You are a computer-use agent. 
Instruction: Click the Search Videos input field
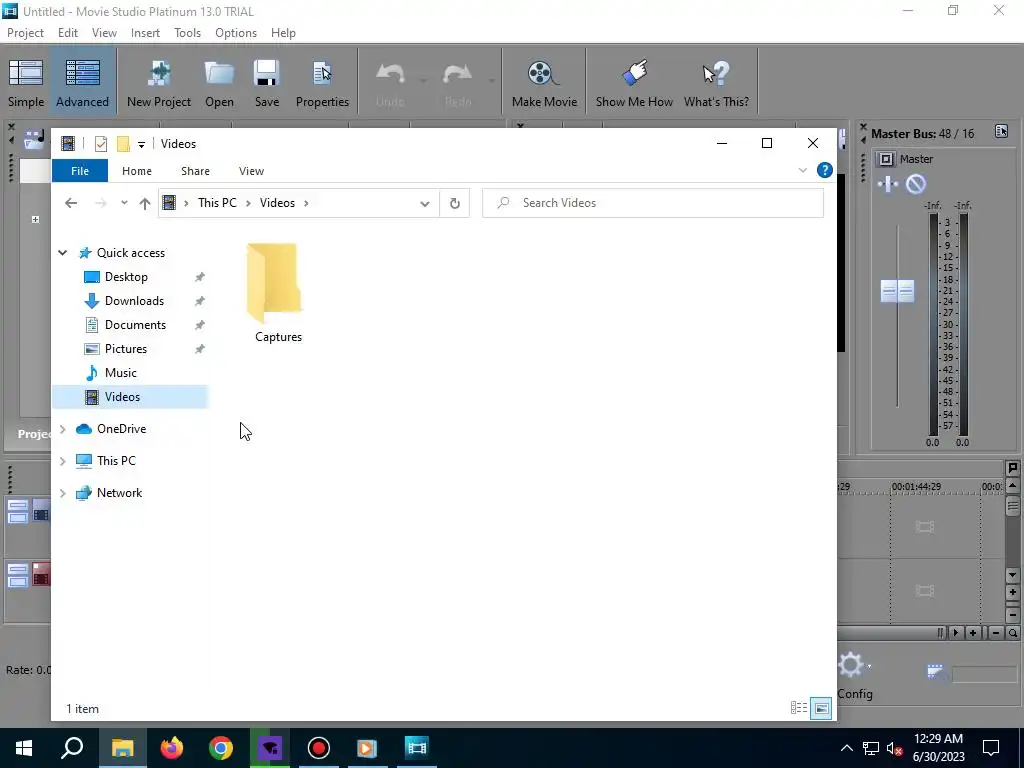653,203
